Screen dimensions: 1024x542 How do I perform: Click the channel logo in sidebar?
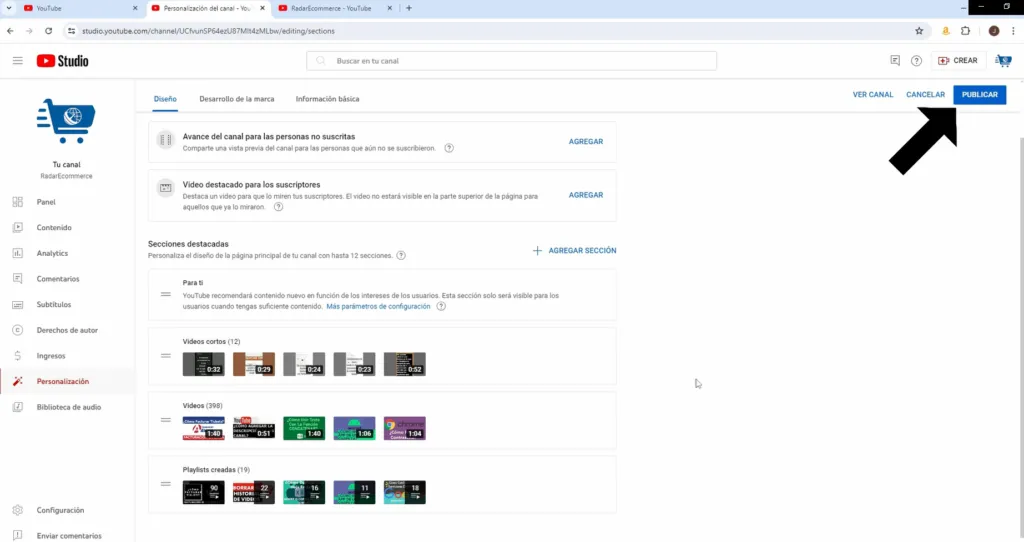click(x=66, y=121)
